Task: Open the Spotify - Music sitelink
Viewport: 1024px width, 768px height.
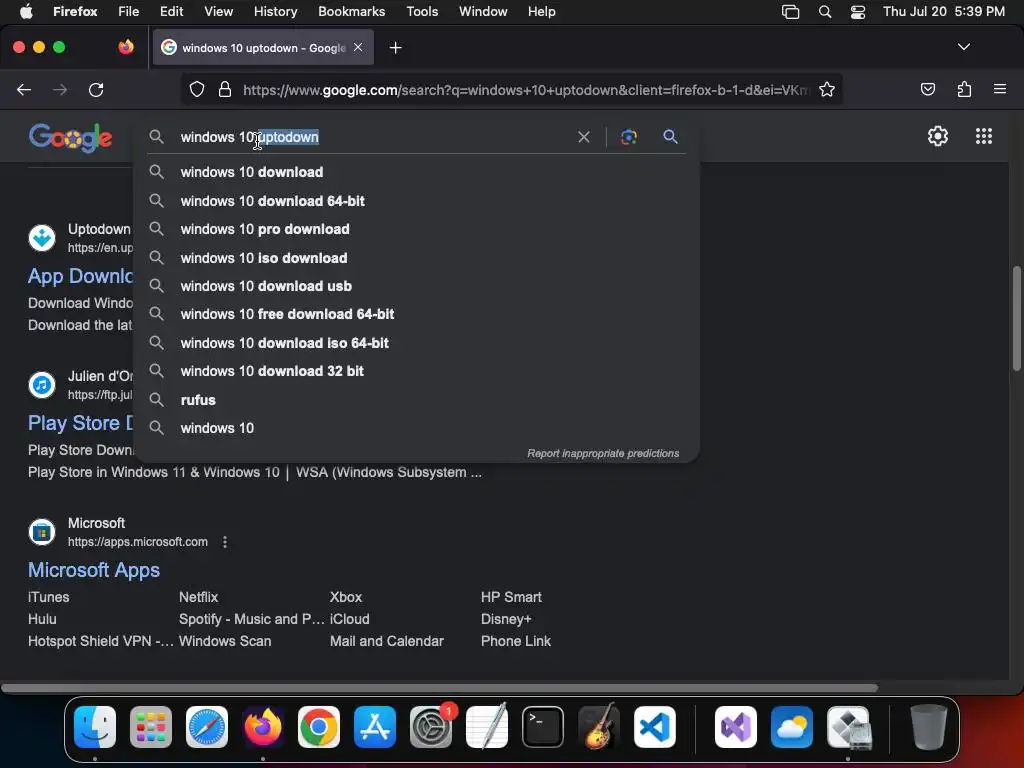Action: click(251, 619)
